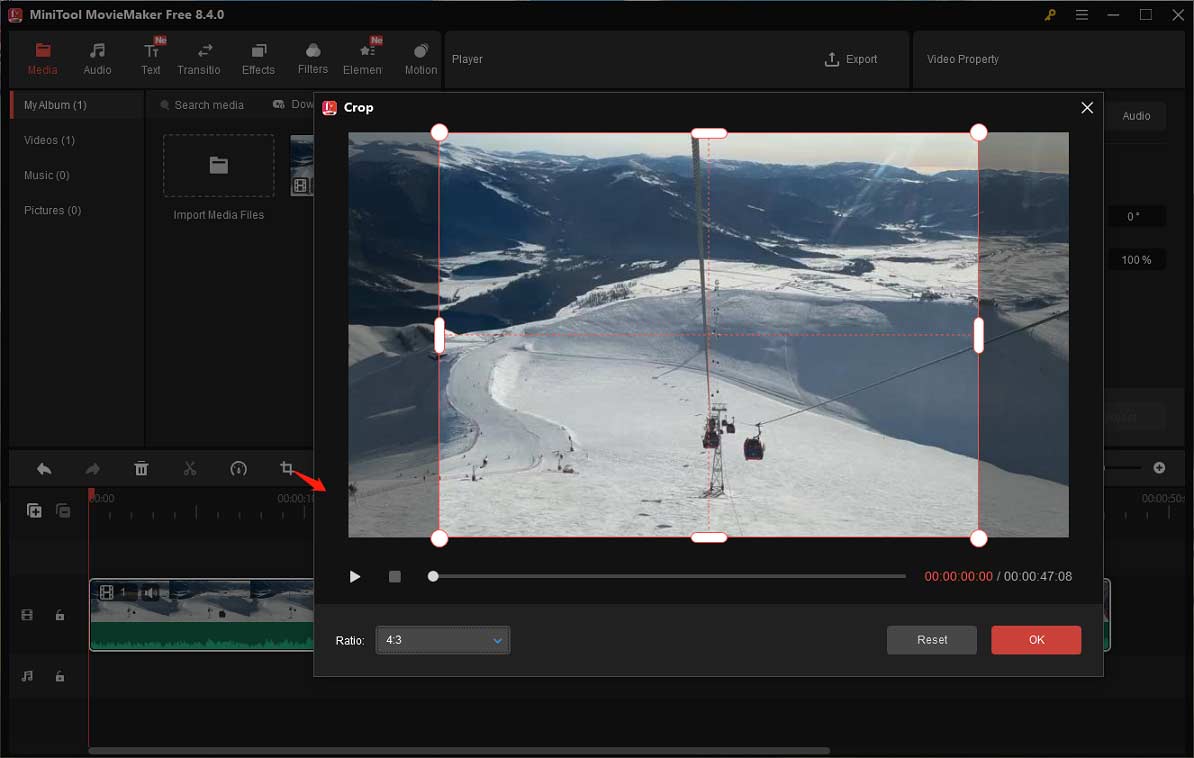Screen dimensions: 1194x758
Task: Open the Speed control icon
Action: pos(236,468)
